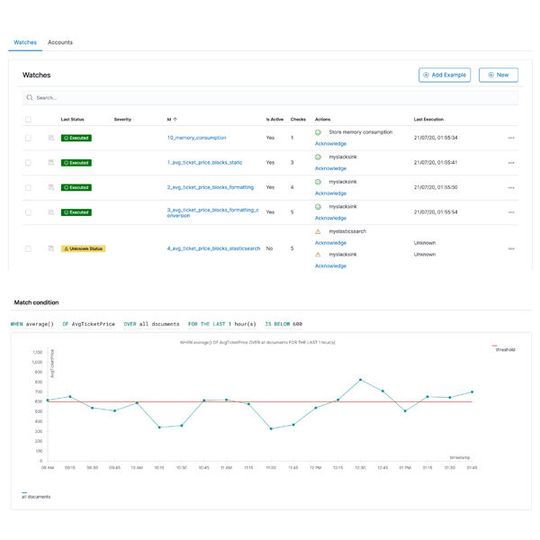Image resolution: width=540 pixels, height=540 pixels.
Task: Sort by the Severity column
Action: (x=123, y=119)
